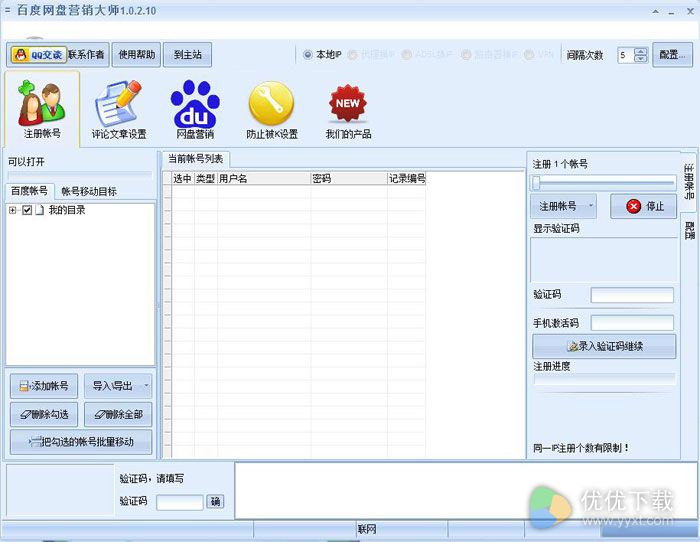Click the bottom 验证码 input field

(x=180, y=502)
